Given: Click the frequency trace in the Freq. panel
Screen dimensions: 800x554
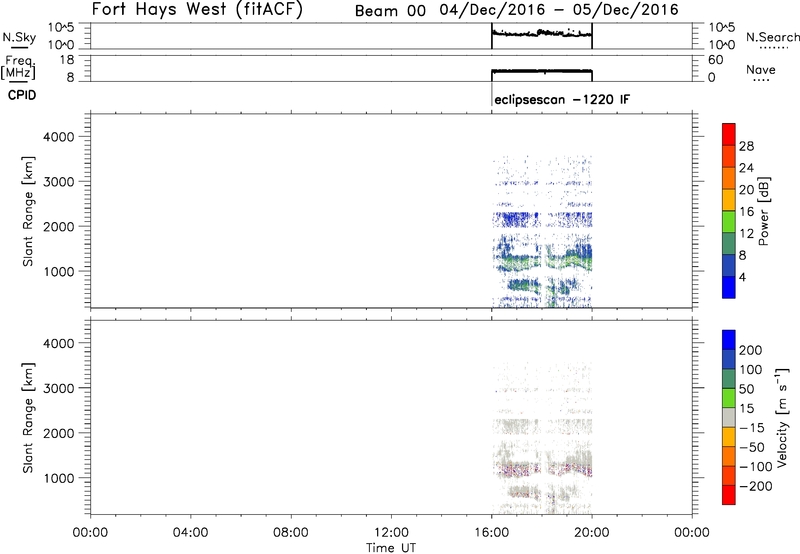Looking at the screenshot, I should 541,71.
